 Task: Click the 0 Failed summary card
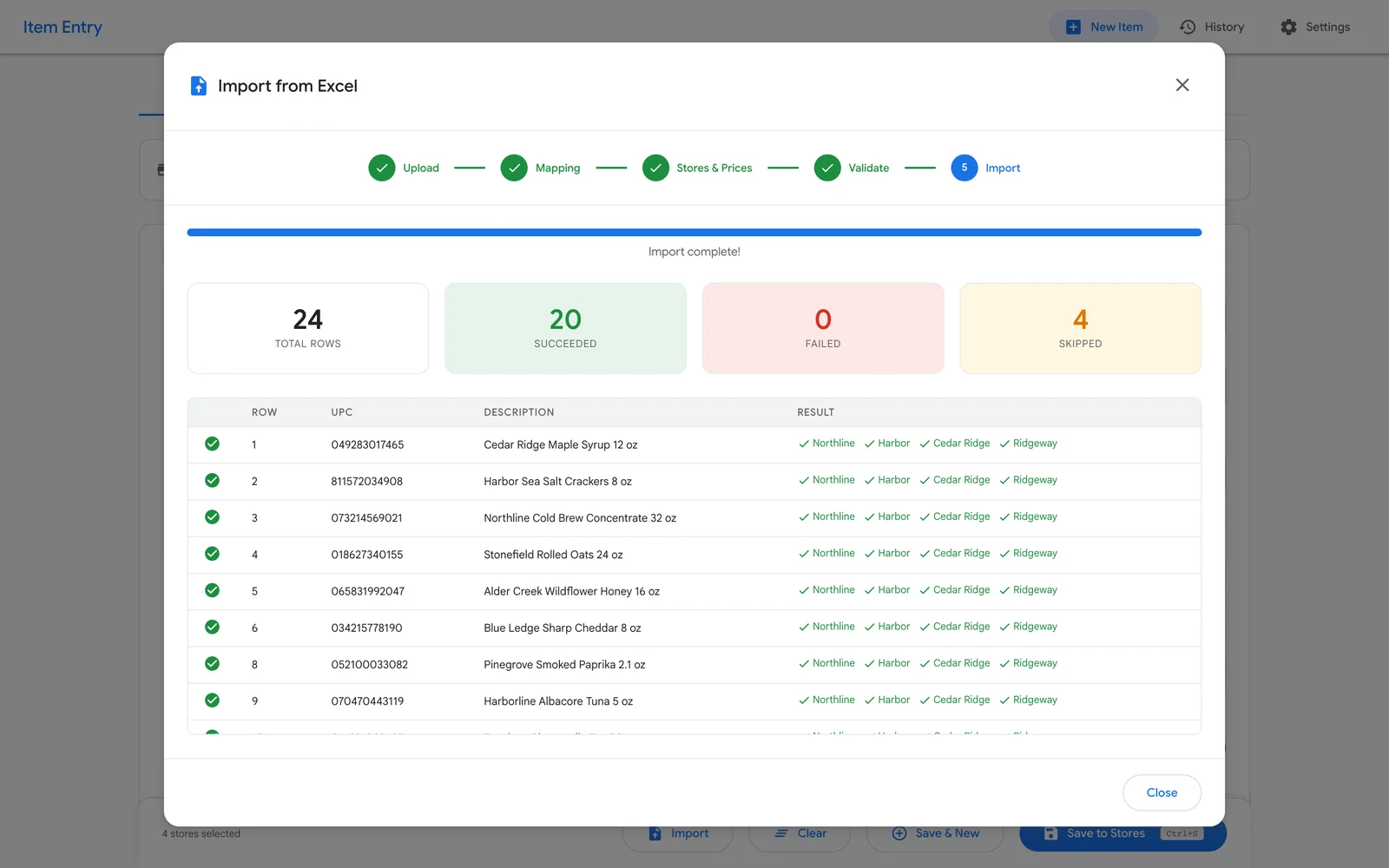[823, 328]
